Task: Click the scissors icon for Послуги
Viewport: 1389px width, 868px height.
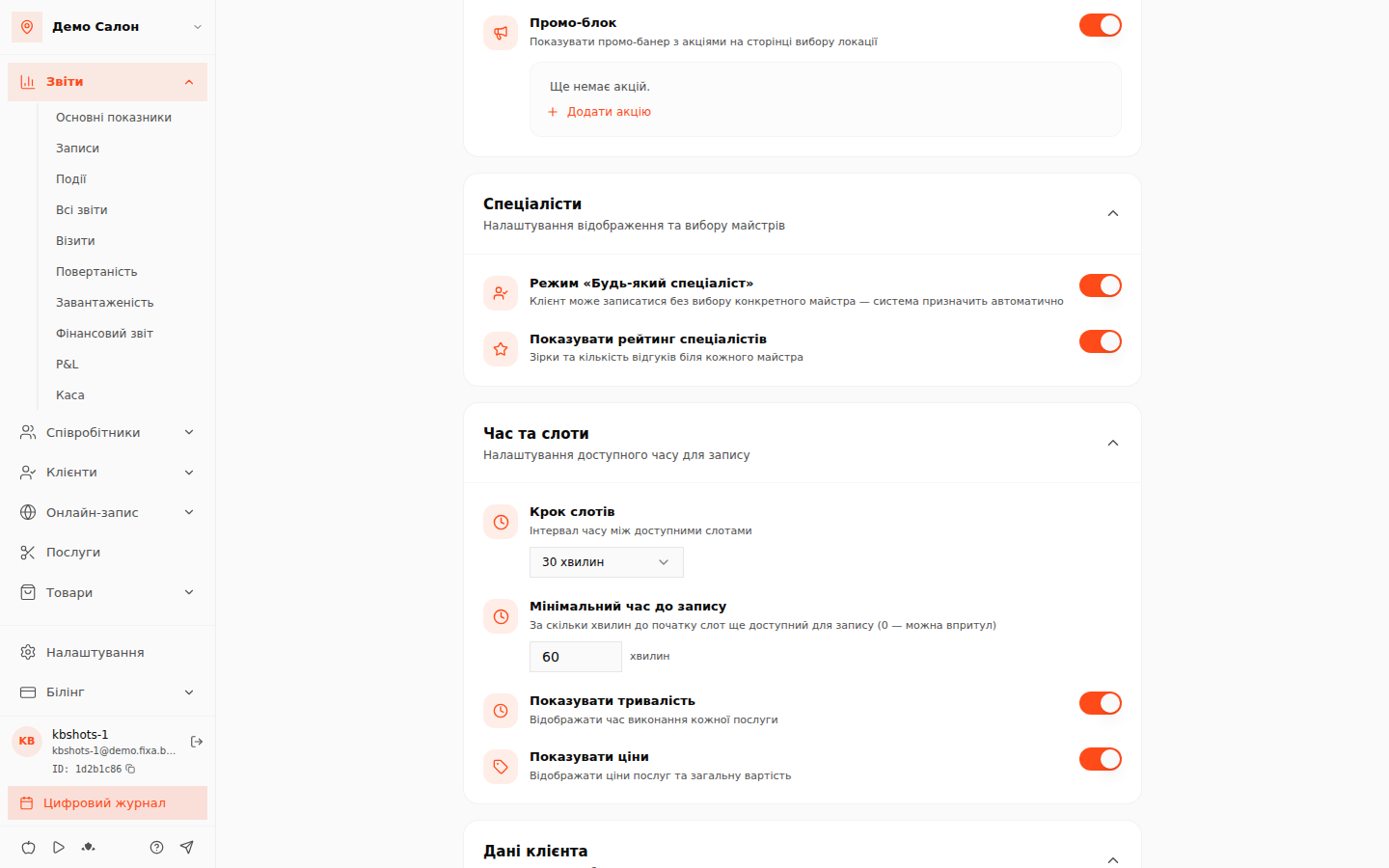Action: pos(28,553)
